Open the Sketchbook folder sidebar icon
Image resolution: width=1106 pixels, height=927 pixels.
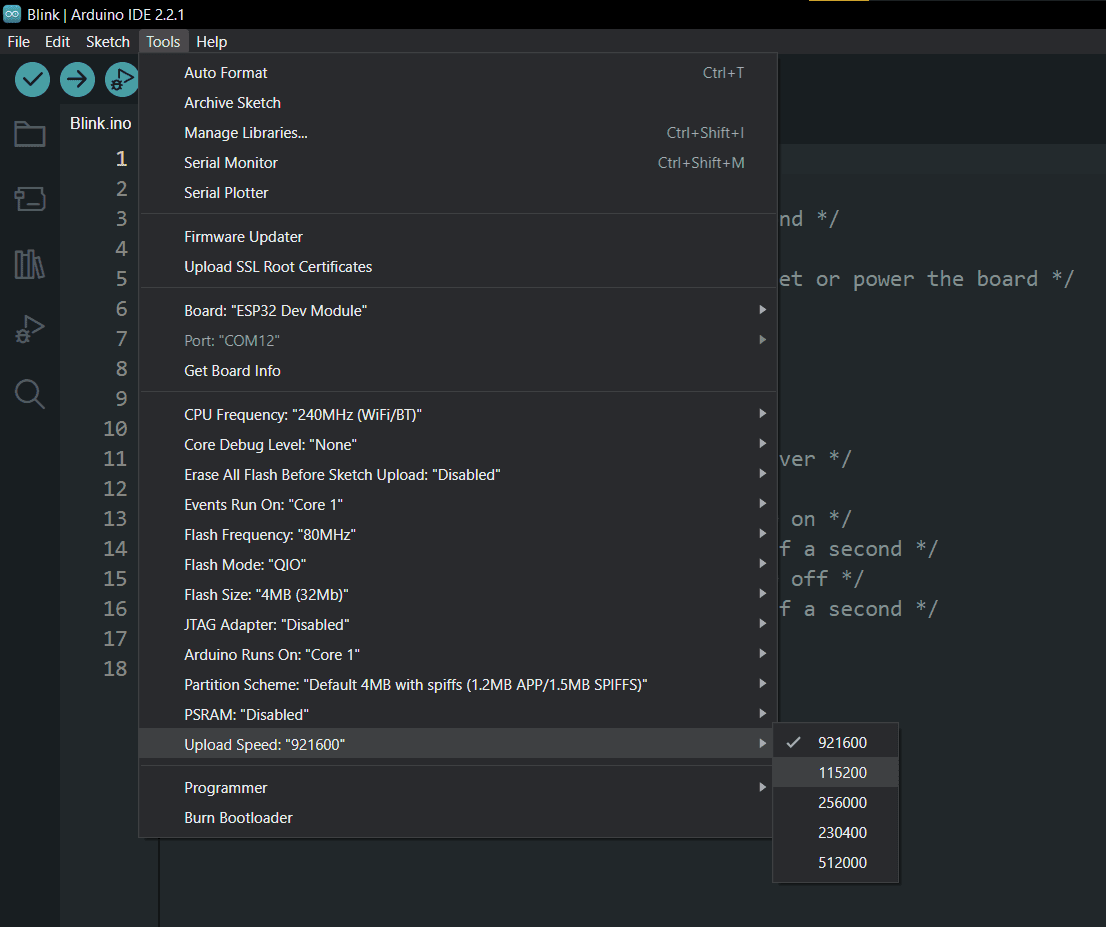click(30, 133)
